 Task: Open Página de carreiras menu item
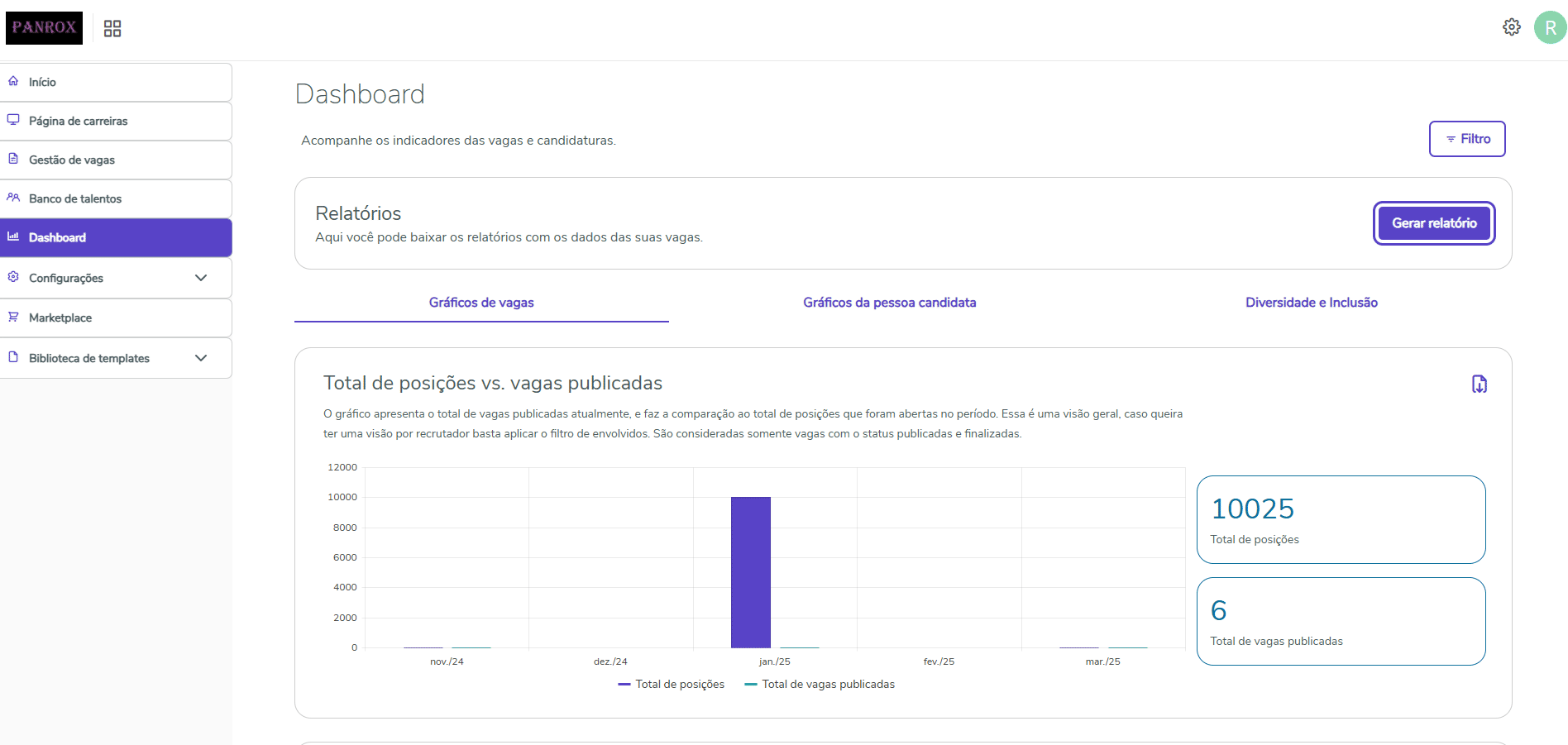pos(116,121)
